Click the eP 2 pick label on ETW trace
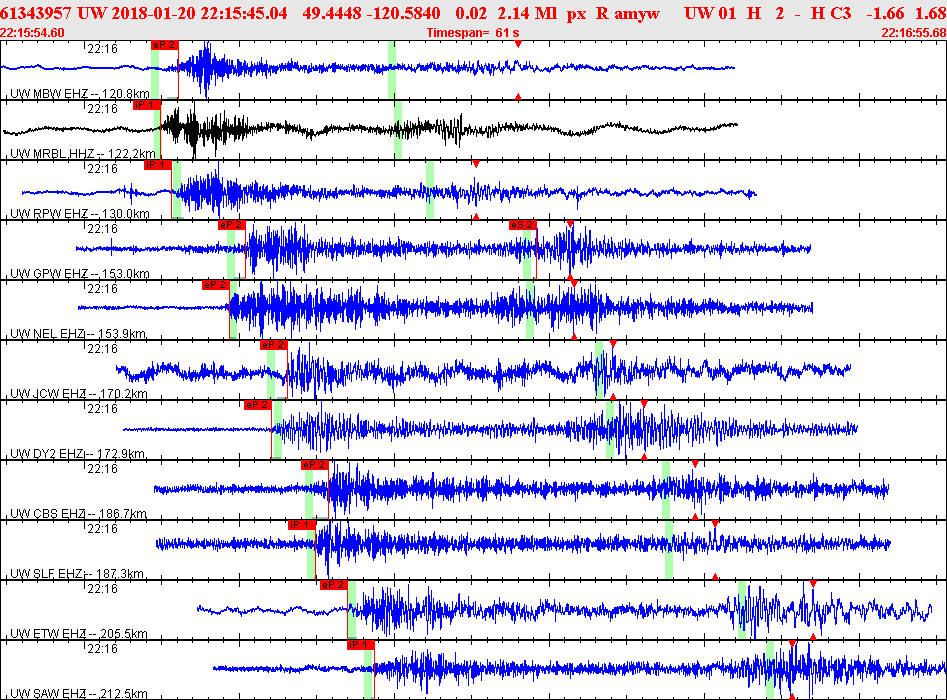The image size is (947, 700). click(x=334, y=585)
